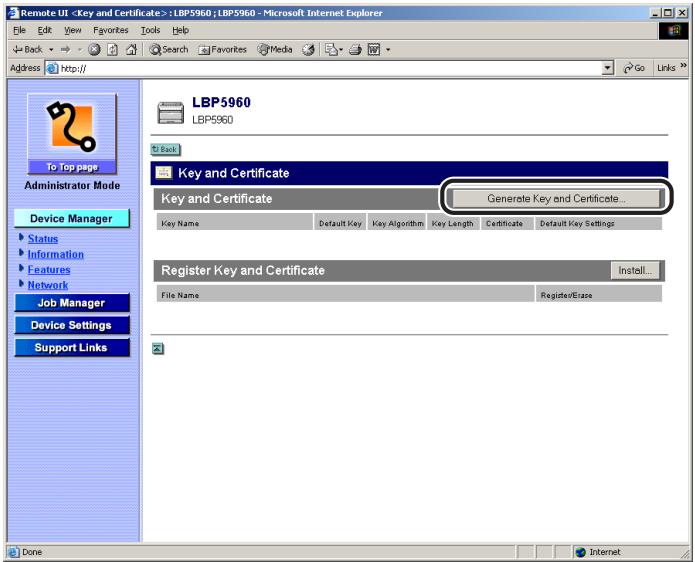Open the Mail icon dropdown arrow
This screenshot has width=695, height=562.
point(341,50)
